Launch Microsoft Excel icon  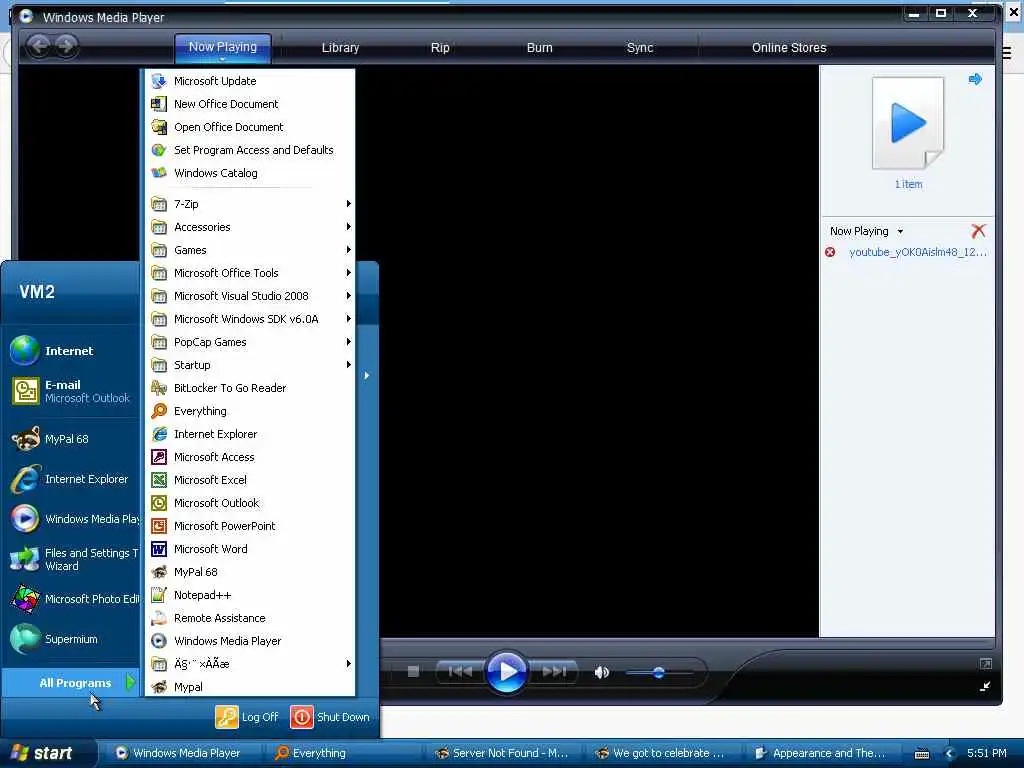[159, 480]
